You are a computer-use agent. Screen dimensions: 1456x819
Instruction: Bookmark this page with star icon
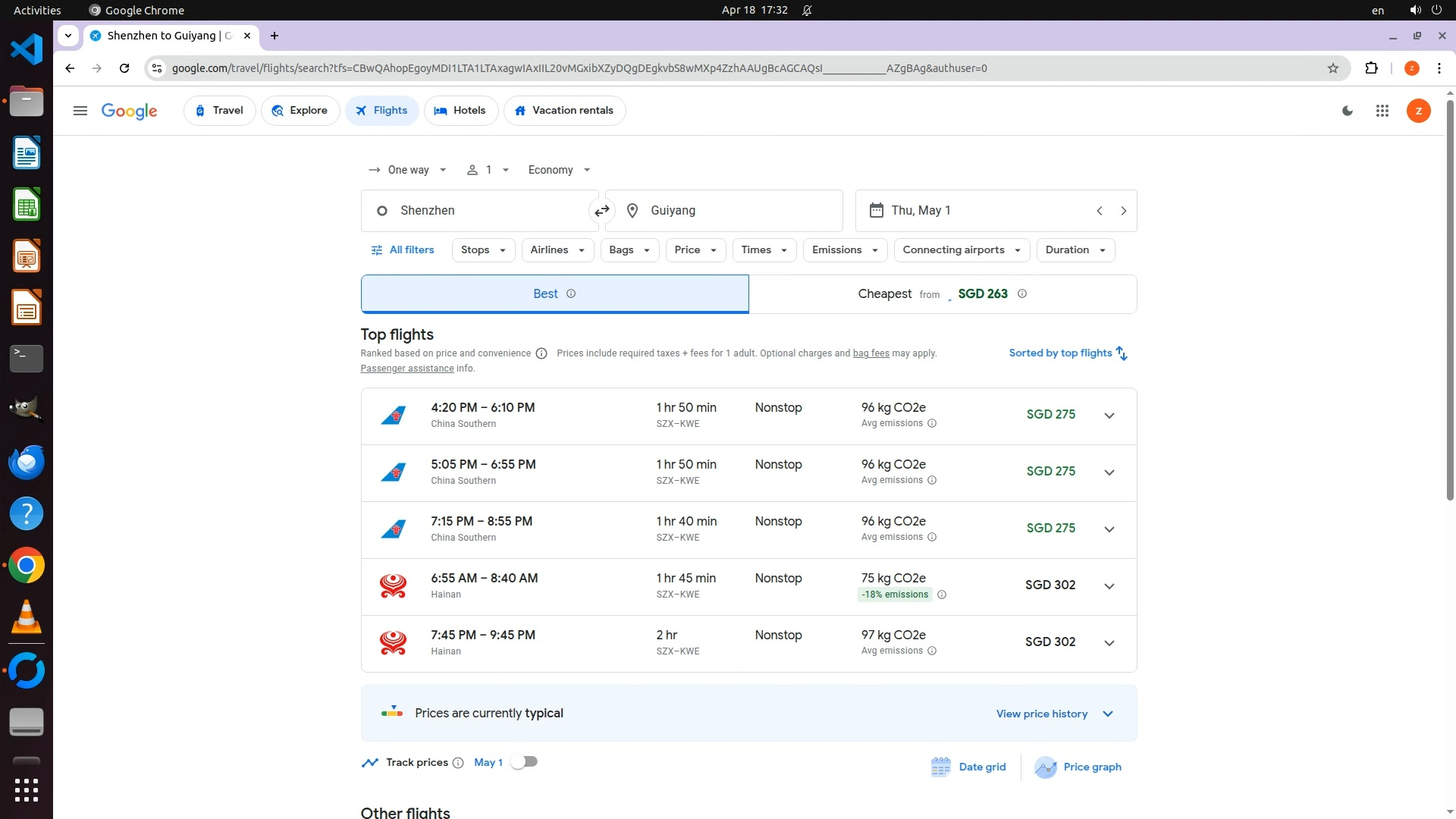1332,68
